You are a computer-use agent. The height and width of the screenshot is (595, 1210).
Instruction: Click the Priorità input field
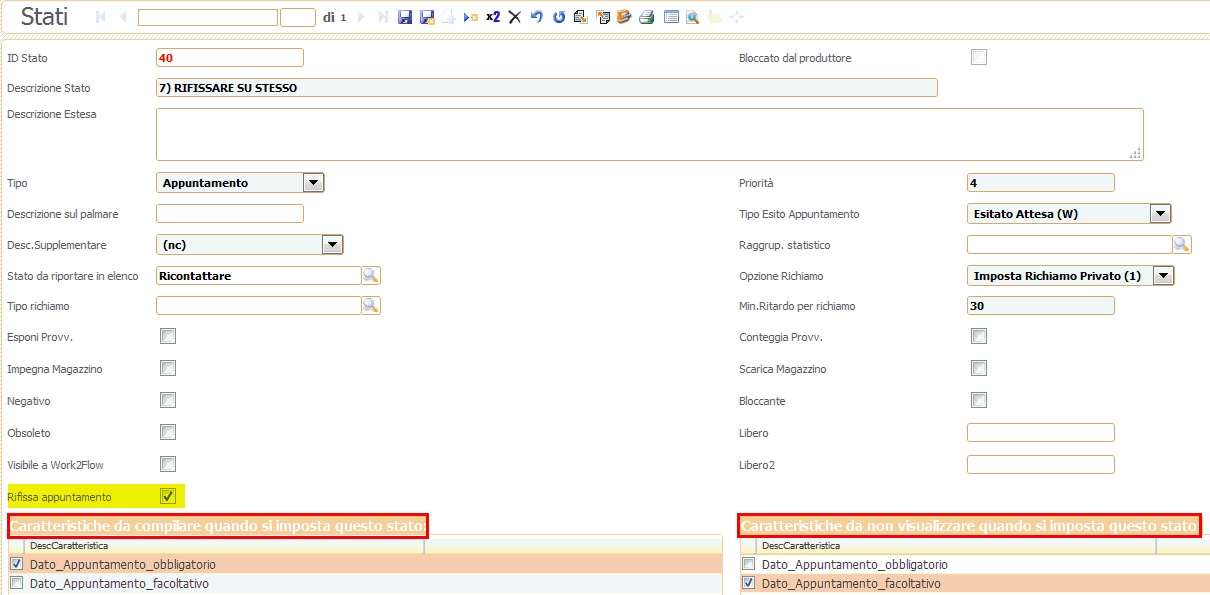1040,183
